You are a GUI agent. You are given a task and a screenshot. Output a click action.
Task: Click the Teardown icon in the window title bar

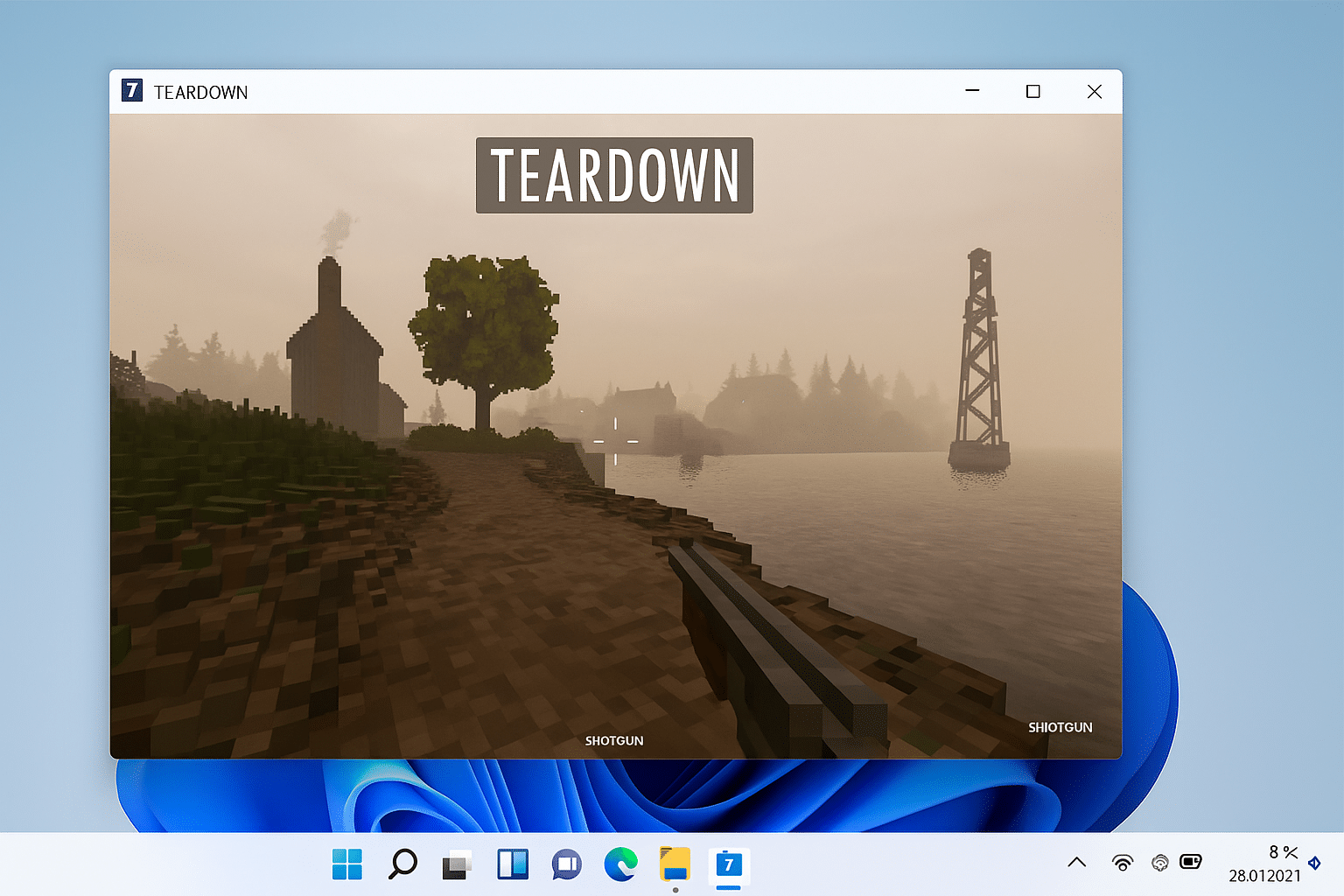(131, 91)
